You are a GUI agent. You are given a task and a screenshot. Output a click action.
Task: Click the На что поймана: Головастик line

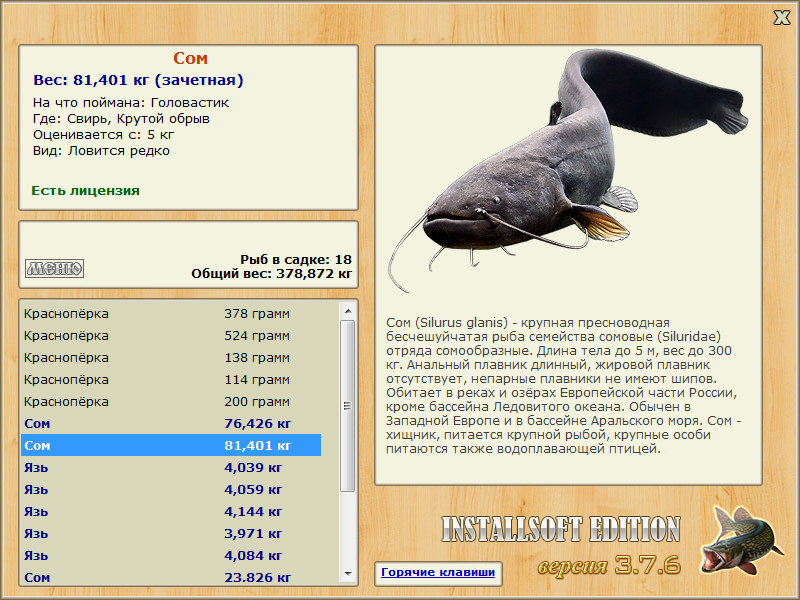[131, 103]
